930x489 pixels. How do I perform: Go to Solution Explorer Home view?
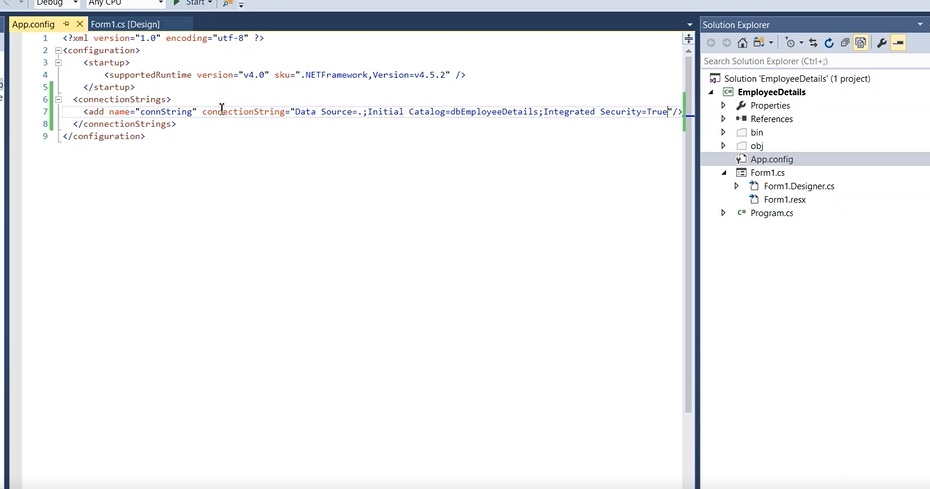(742, 43)
